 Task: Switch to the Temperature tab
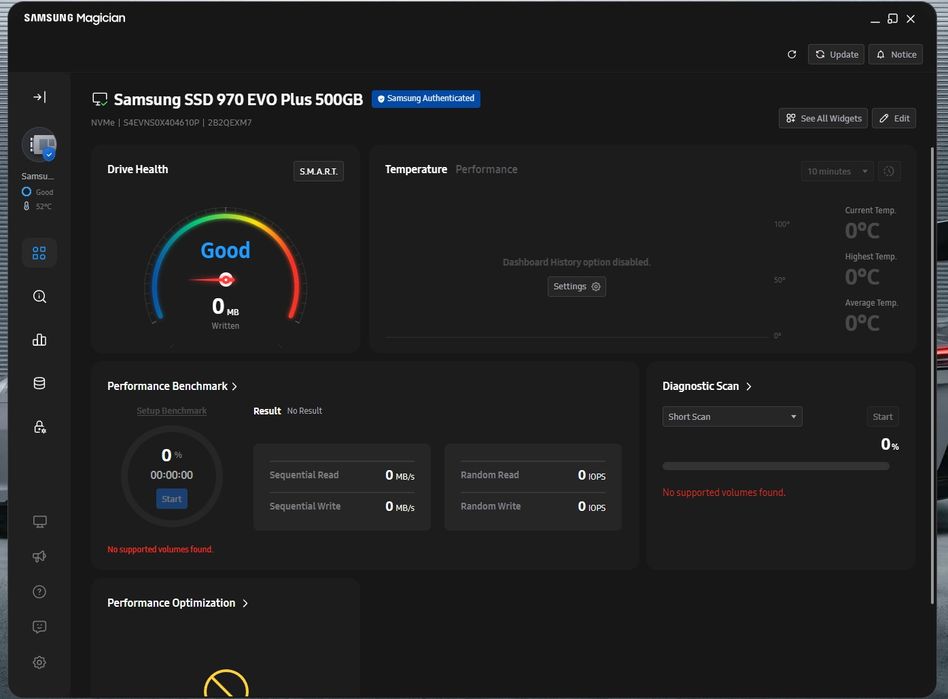(x=416, y=169)
